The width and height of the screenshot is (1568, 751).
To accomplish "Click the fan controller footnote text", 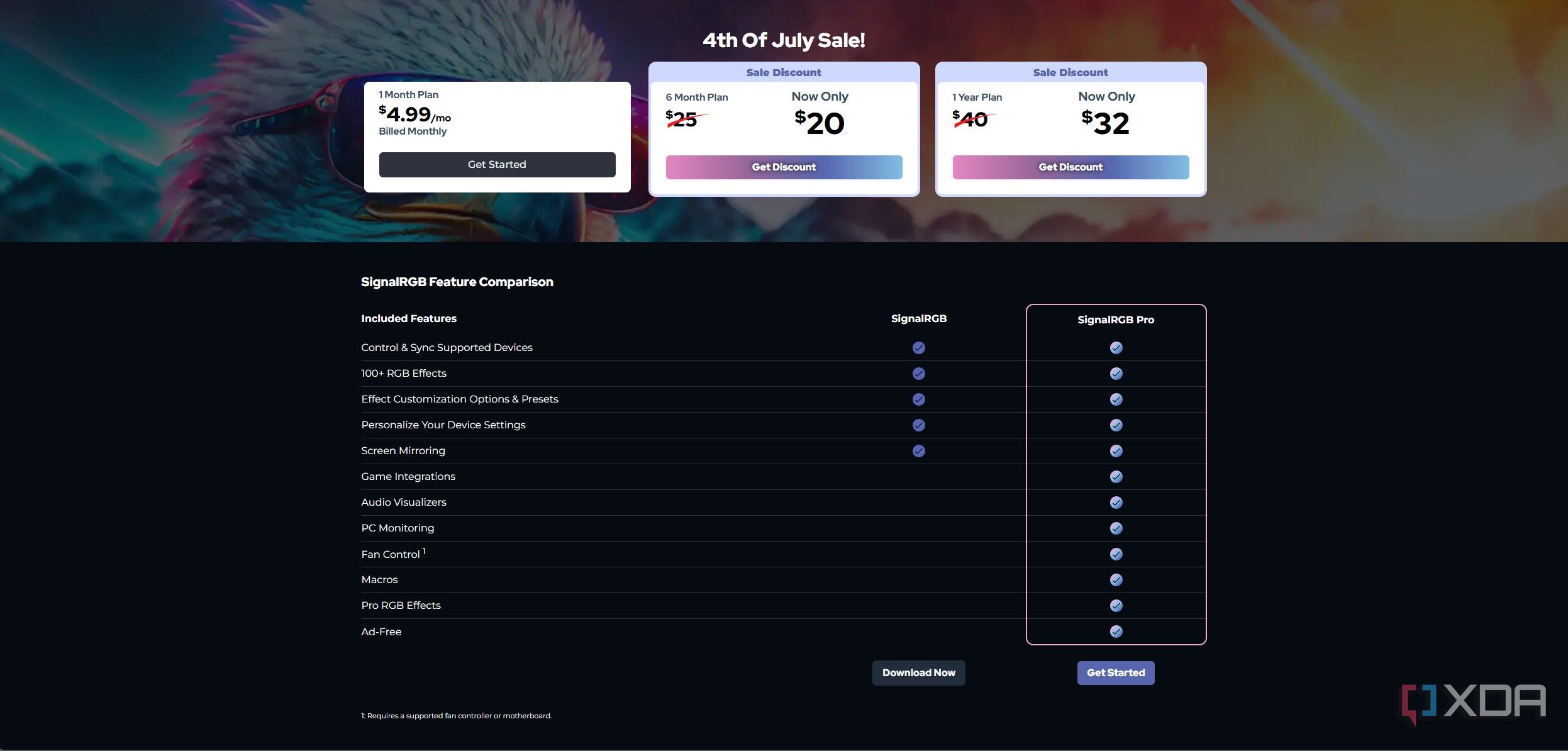I will point(457,716).
